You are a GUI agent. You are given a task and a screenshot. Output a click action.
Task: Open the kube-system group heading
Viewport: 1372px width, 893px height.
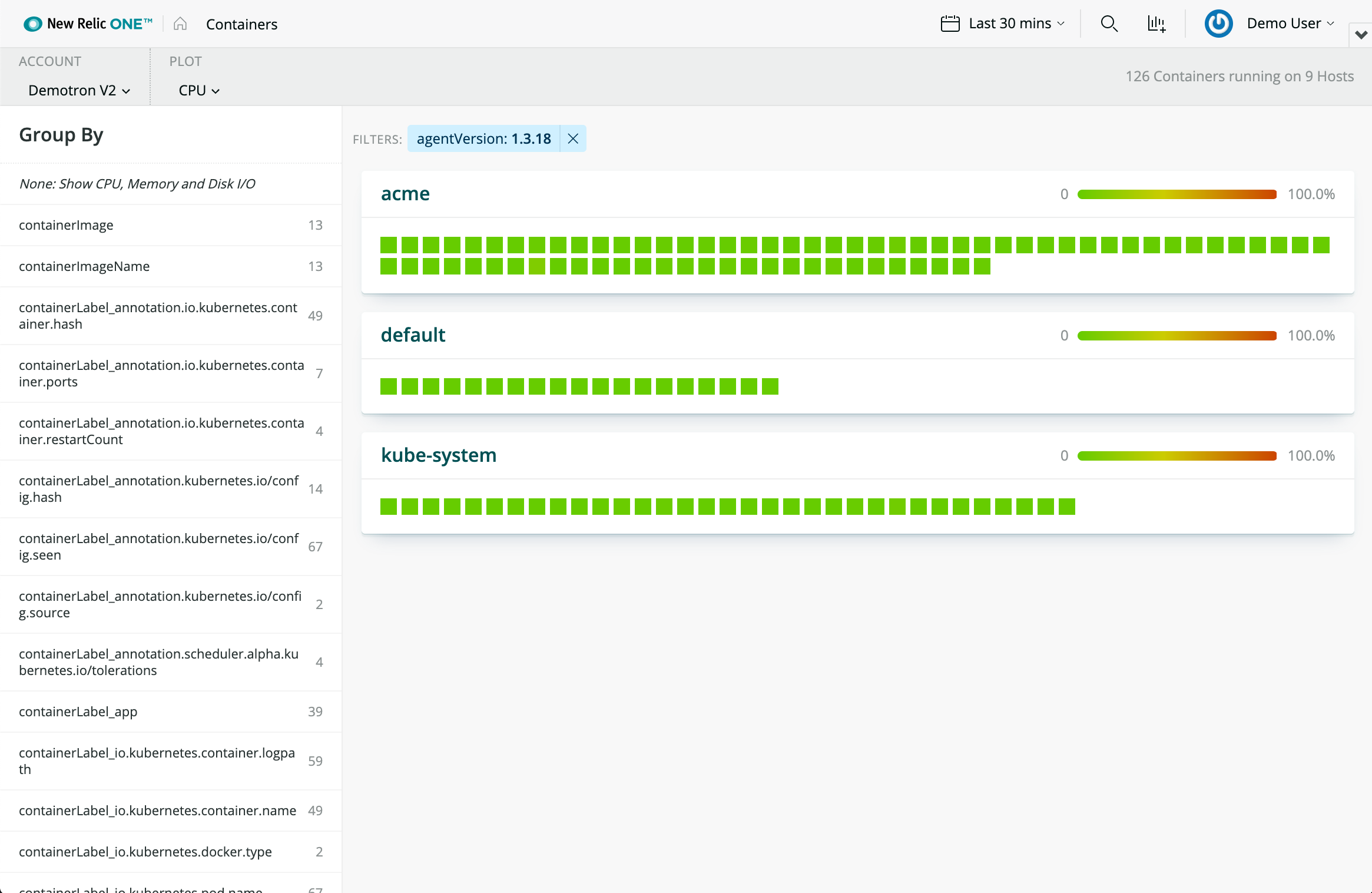[x=439, y=455]
